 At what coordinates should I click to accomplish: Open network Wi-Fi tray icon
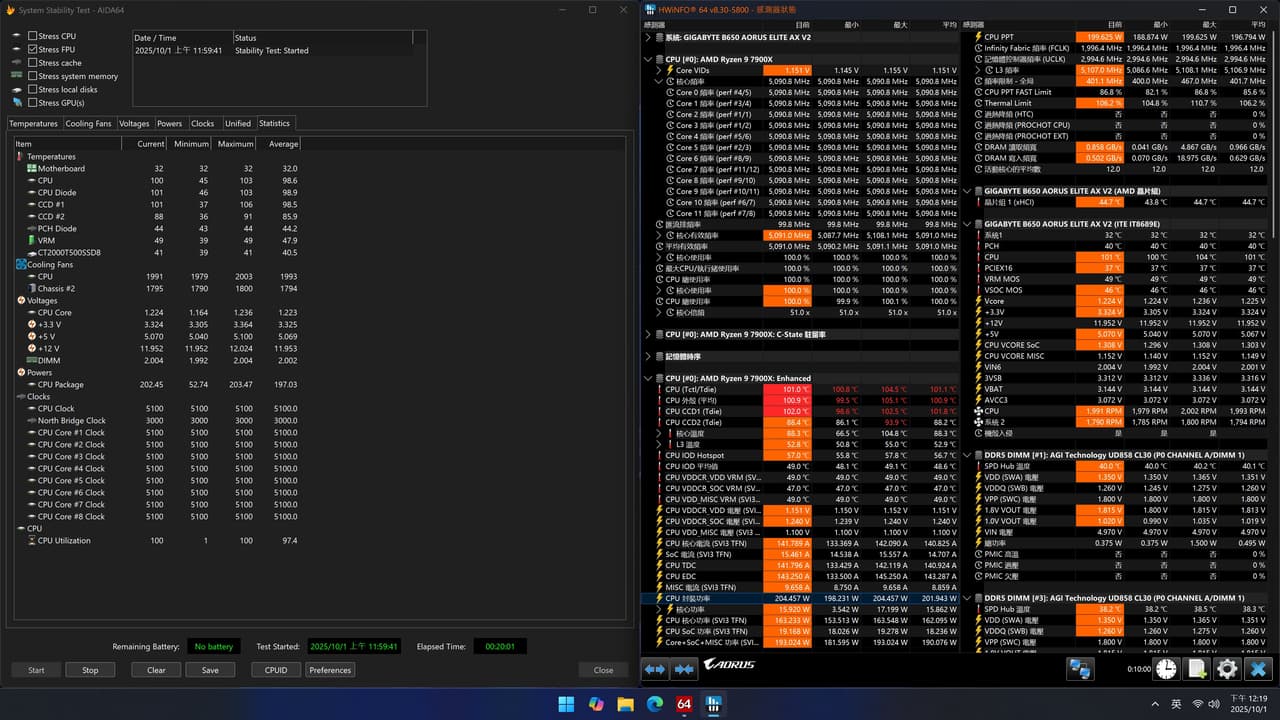coord(1197,704)
